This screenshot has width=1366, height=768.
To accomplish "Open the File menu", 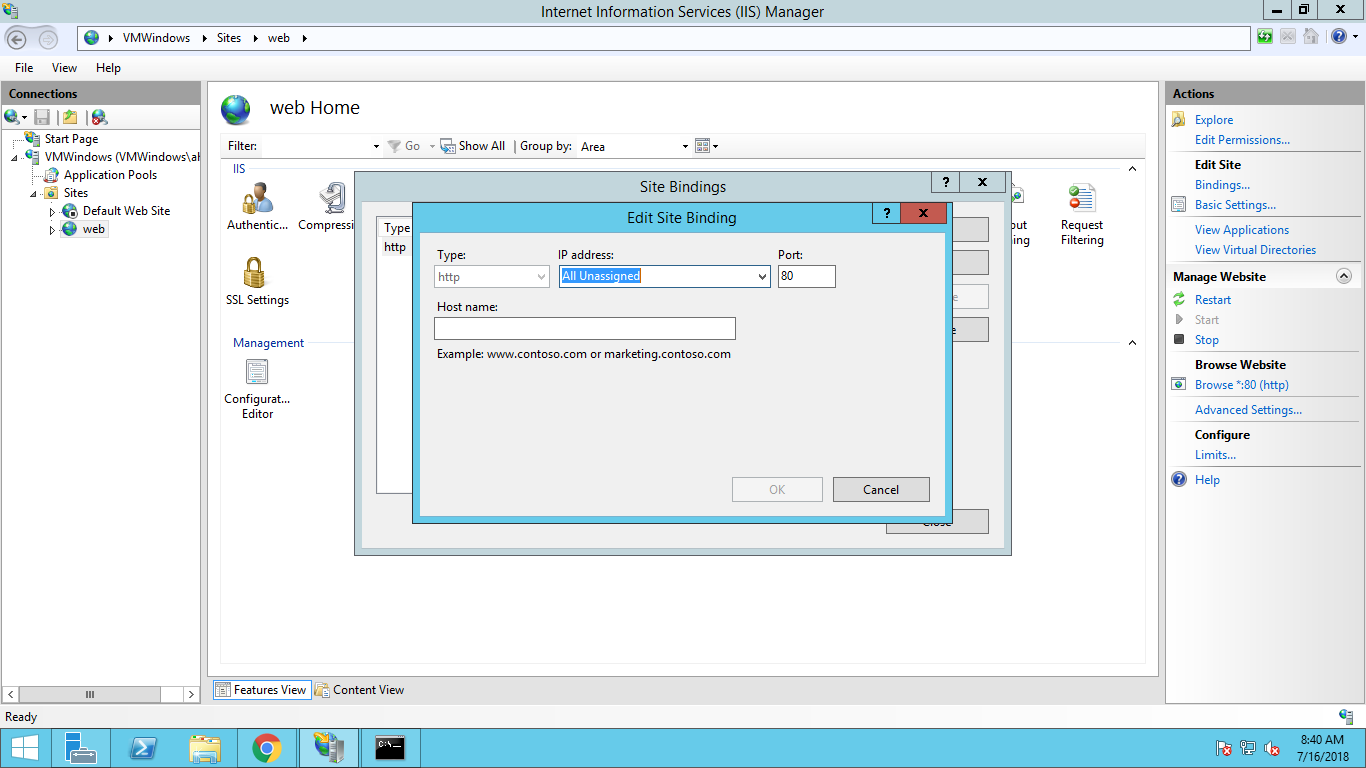I will point(24,68).
